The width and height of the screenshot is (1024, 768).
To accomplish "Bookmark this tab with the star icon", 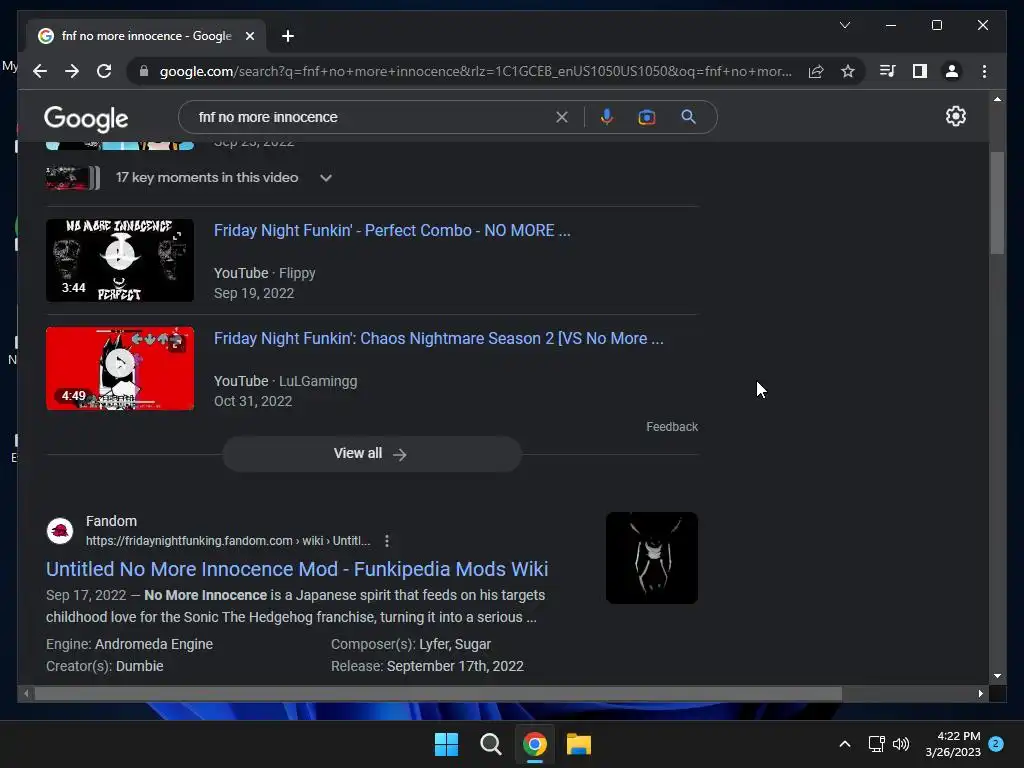I will click(x=848, y=71).
